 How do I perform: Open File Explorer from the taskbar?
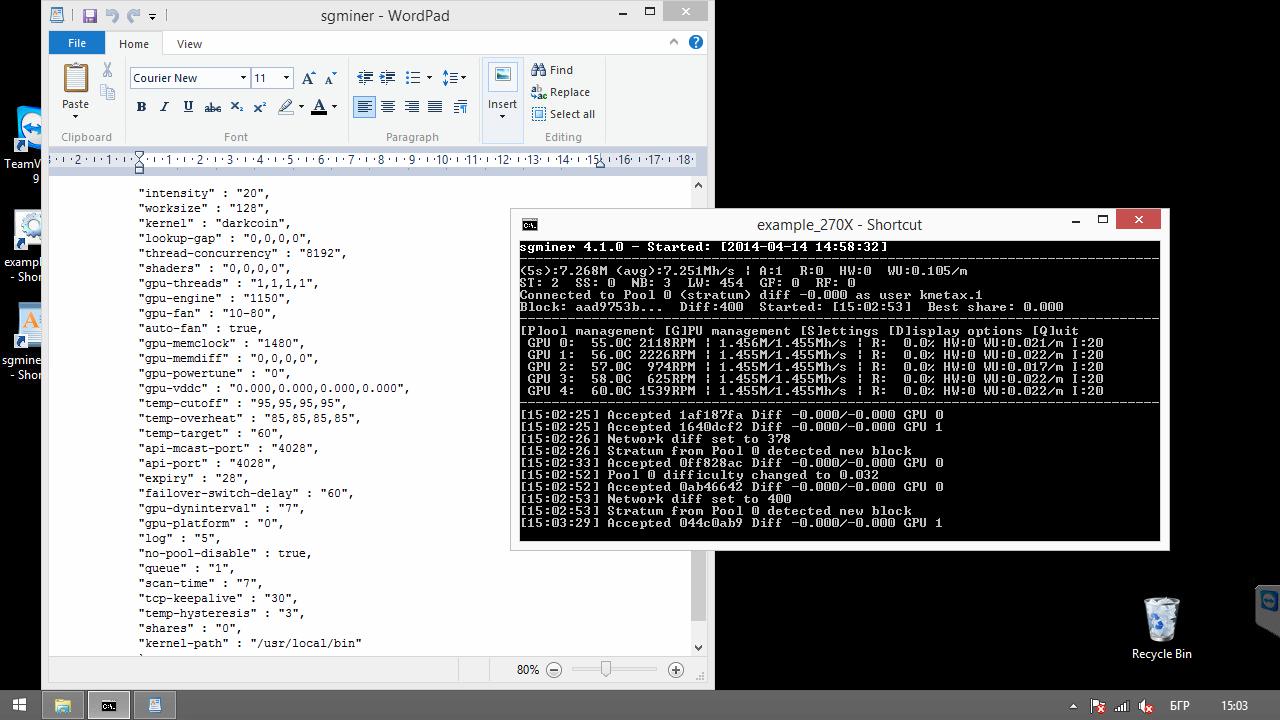tap(62, 705)
